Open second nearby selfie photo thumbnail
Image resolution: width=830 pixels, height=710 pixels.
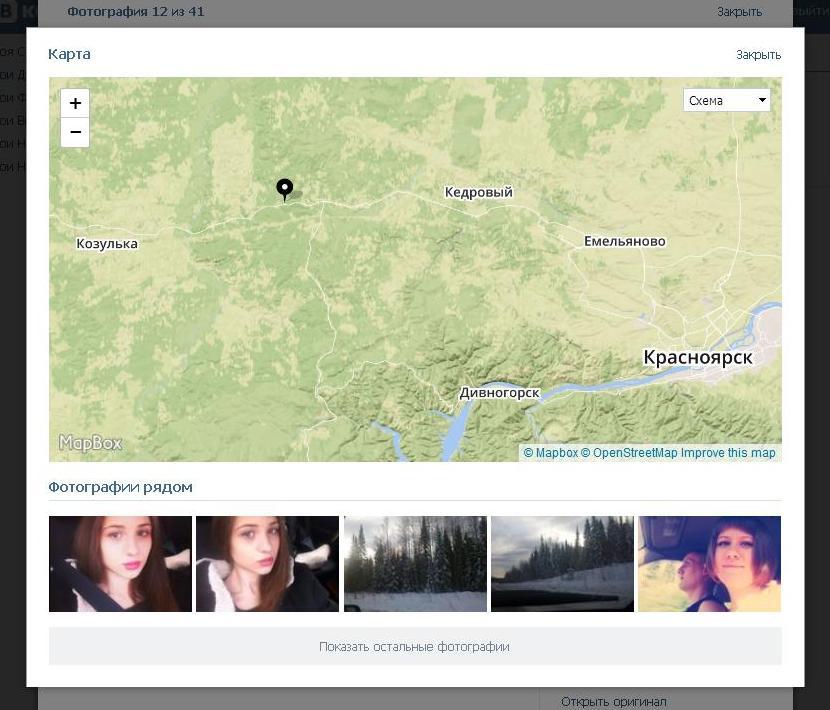coord(267,564)
